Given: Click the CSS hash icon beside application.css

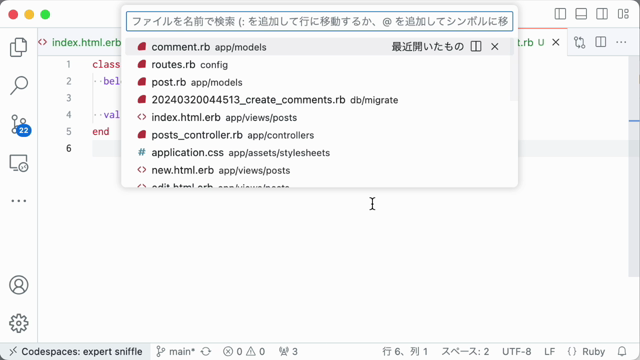Looking at the screenshot, I should (x=142, y=152).
